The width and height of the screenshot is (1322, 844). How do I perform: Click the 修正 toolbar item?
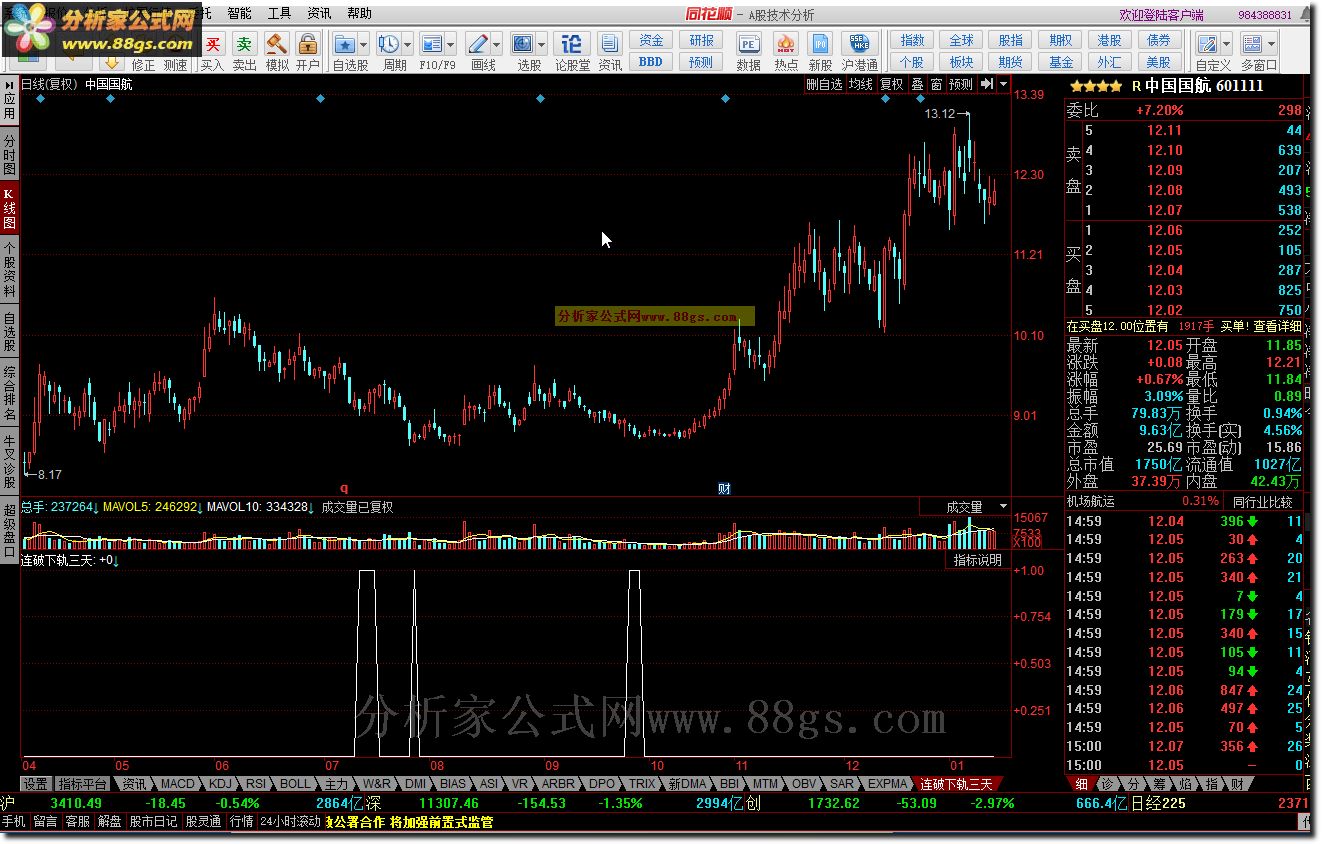(x=144, y=65)
